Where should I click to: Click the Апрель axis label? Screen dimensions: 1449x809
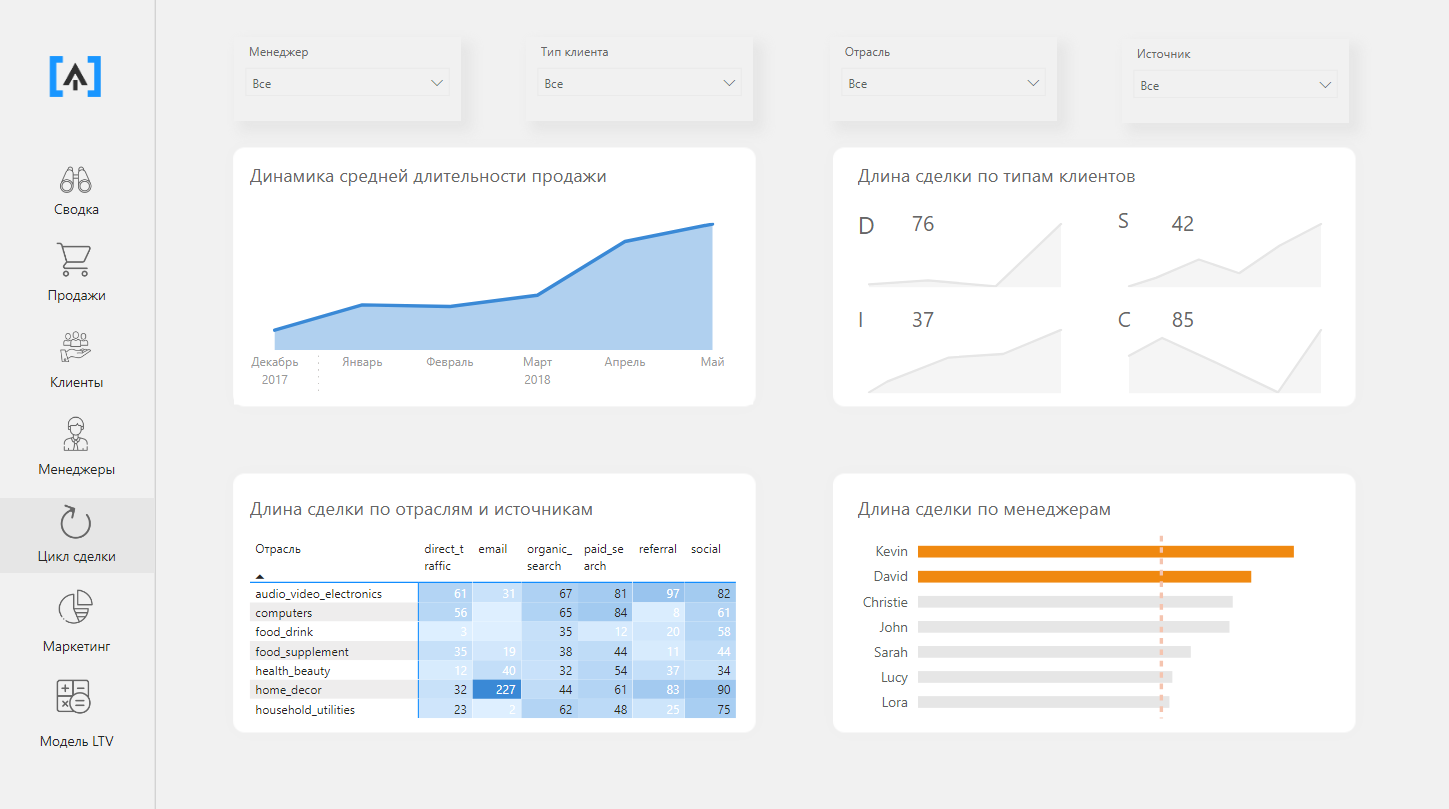(625, 362)
